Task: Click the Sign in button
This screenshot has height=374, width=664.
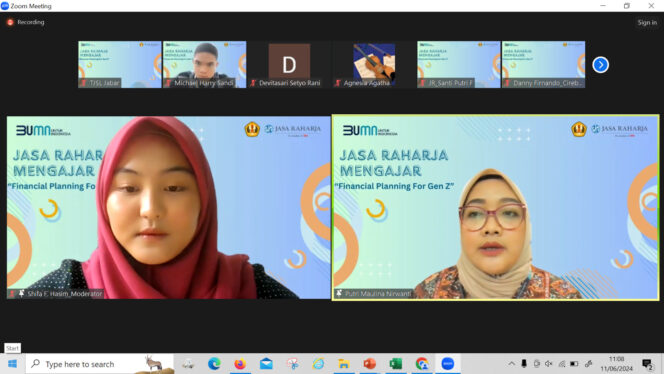Action: pyautogui.click(x=647, y=22)
